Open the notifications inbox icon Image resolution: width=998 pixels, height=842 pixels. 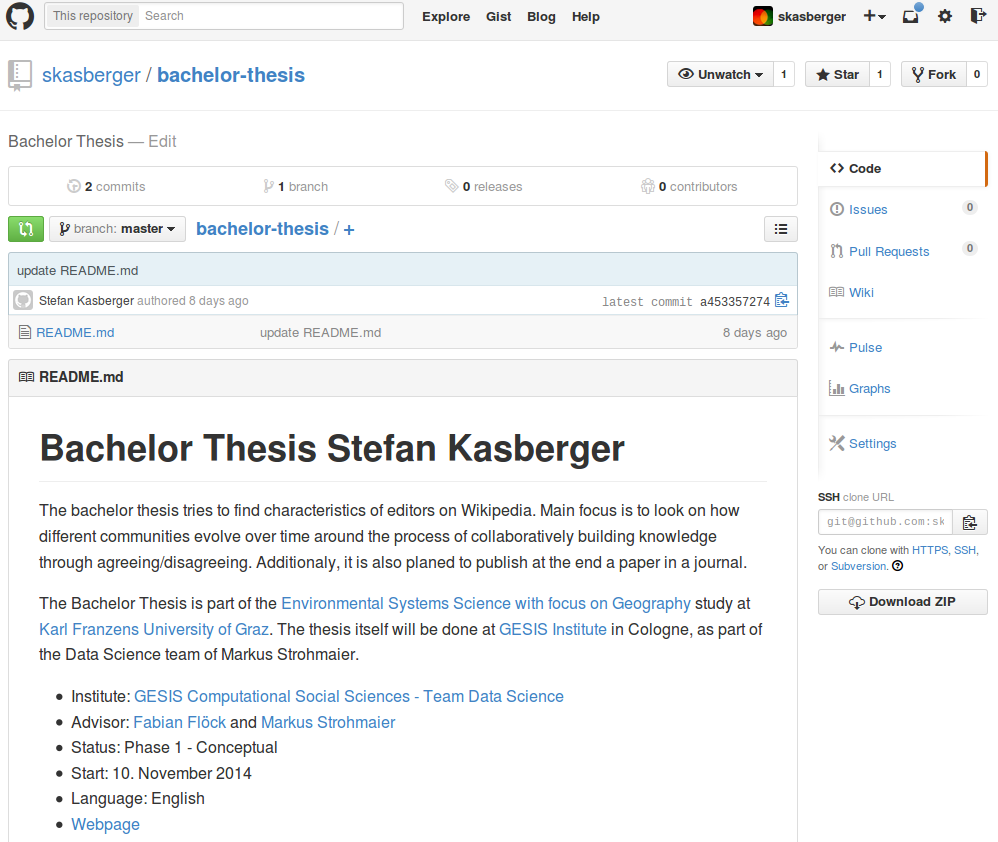pyautogui.click(x=911, y=15)
